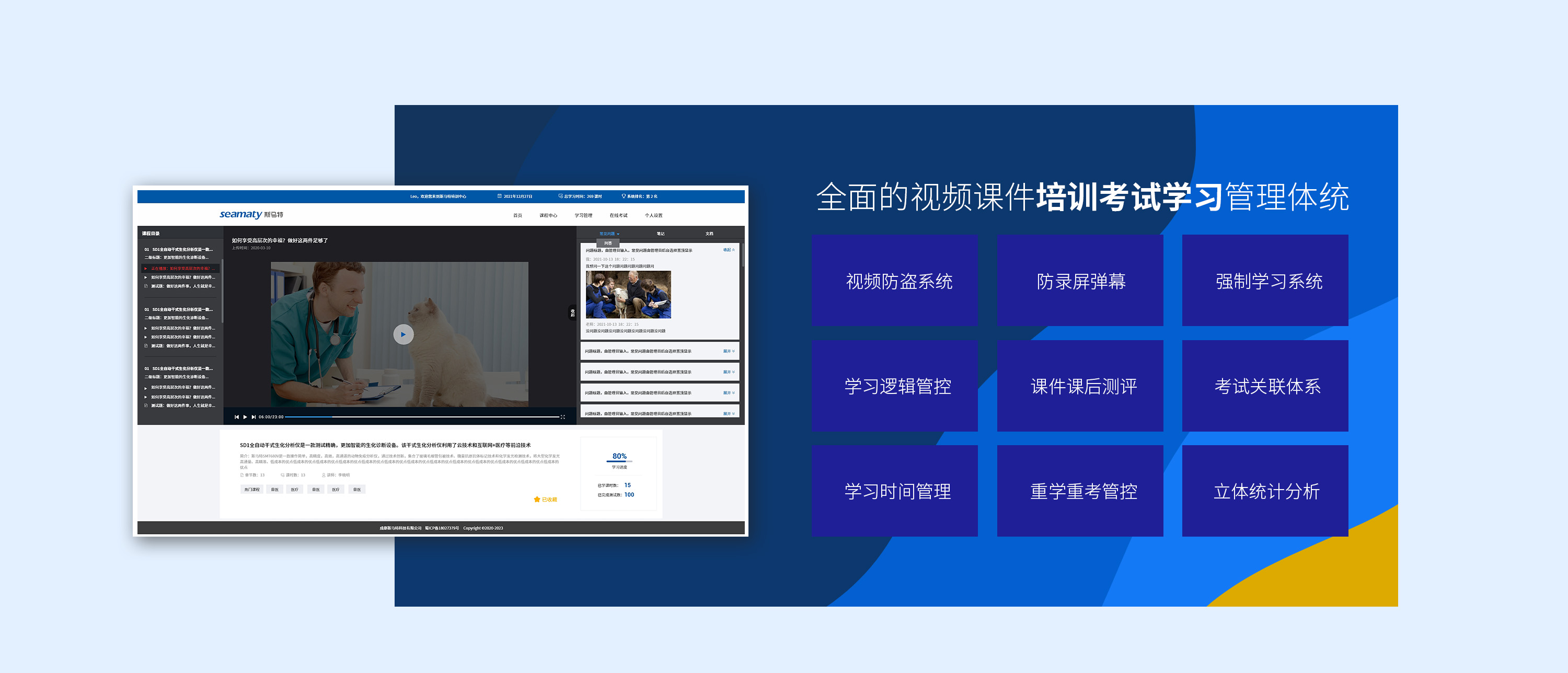Image resolution: width=1568 pixels, height=673 pixels.
Task: Enter fullscreen with the expand icon
Action: click(562, 417)
